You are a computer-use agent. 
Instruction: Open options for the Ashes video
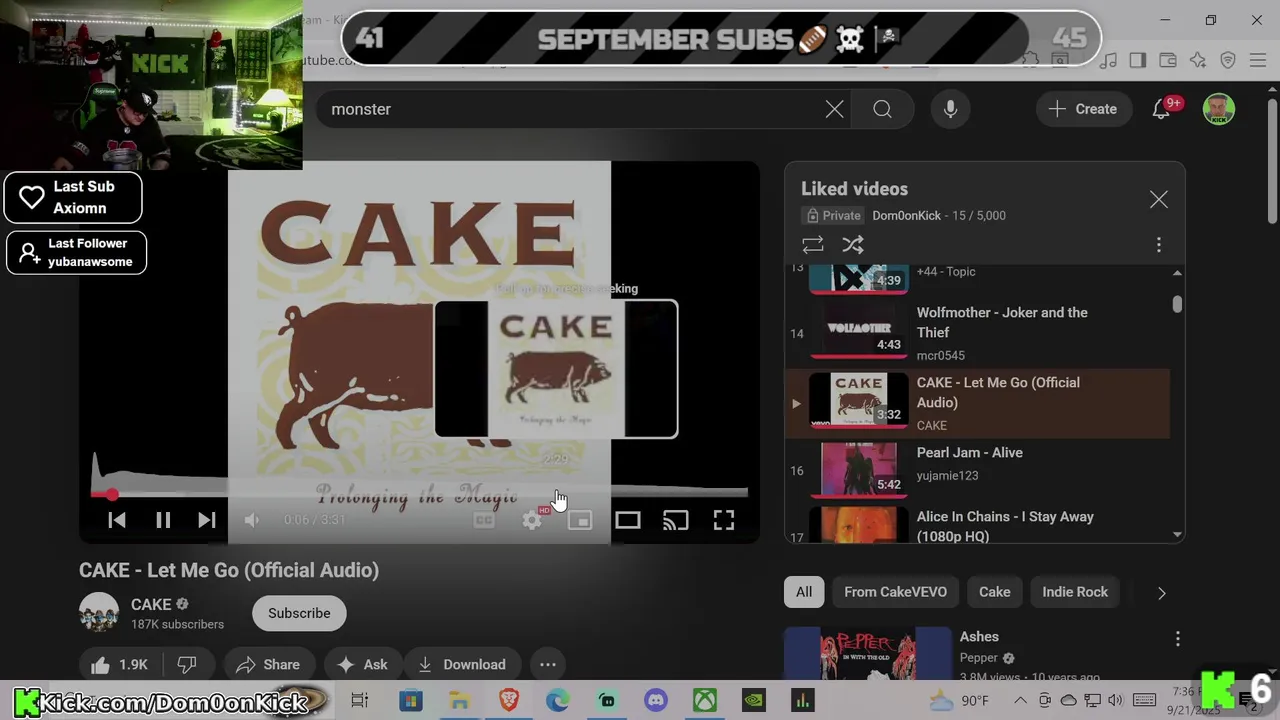1177,638
